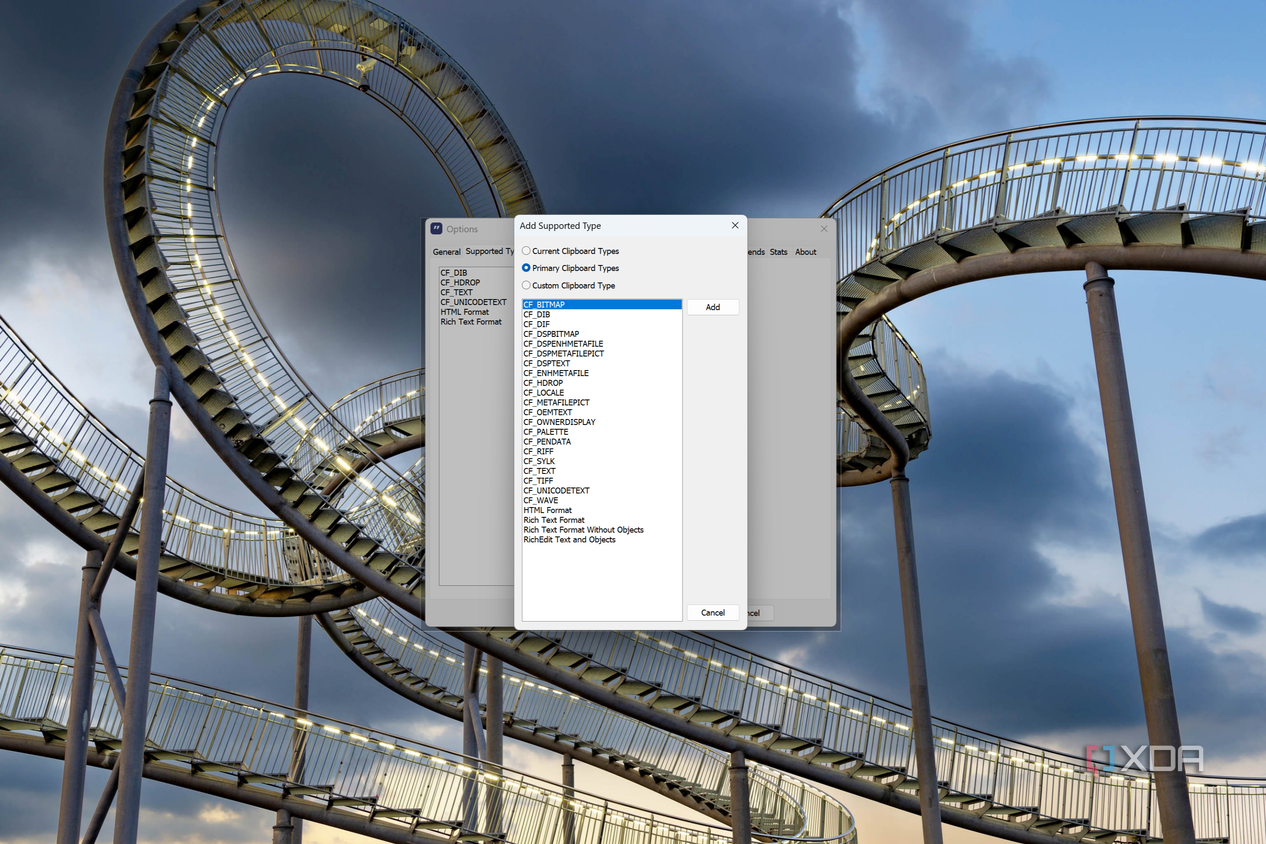Screen dimensions: 1266x844
Task: Select CF_BITMAP in the type list
Action: [x=602, y=304]
